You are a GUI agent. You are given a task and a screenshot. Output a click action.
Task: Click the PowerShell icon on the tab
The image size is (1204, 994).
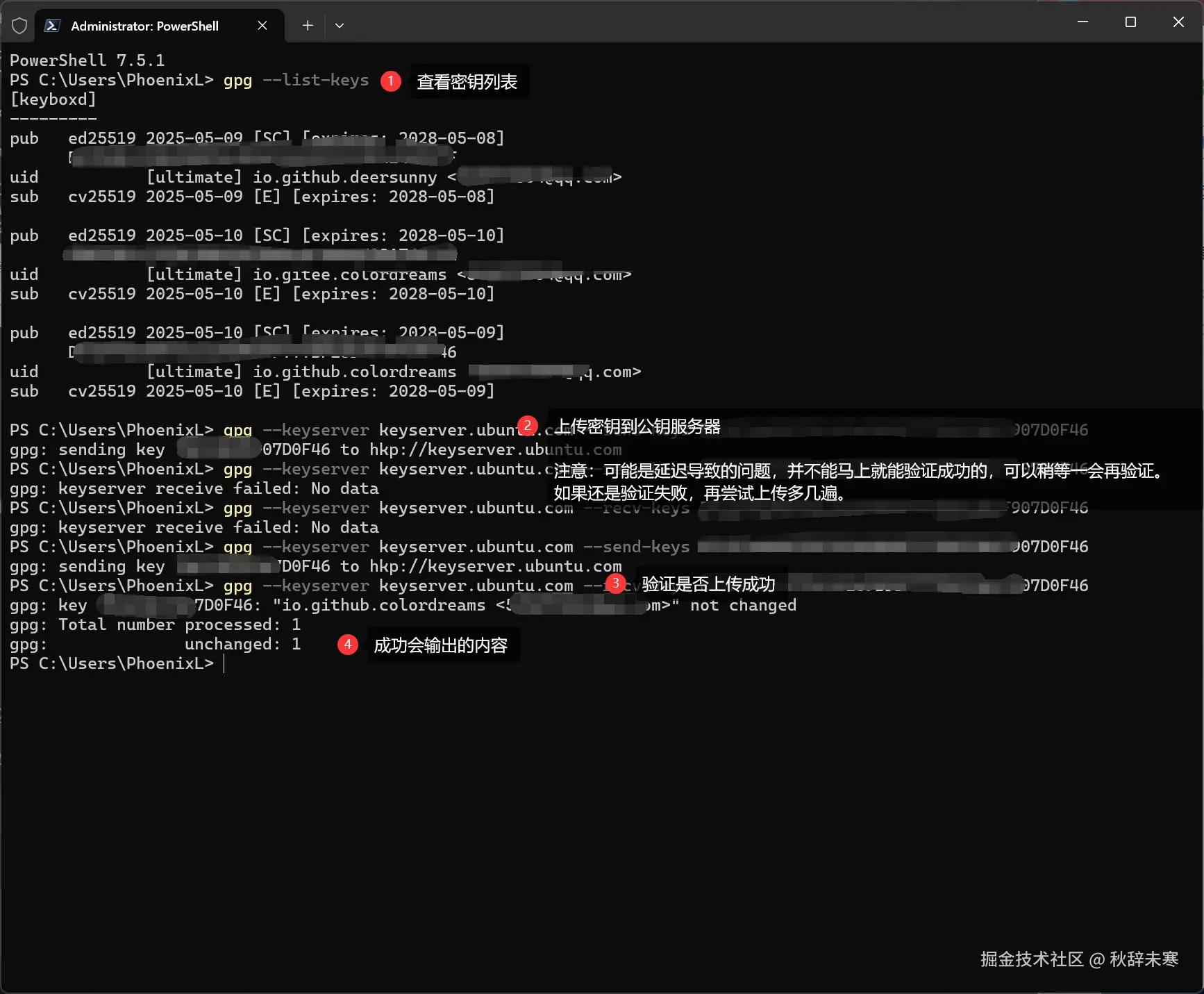click(x=52, y=26)
